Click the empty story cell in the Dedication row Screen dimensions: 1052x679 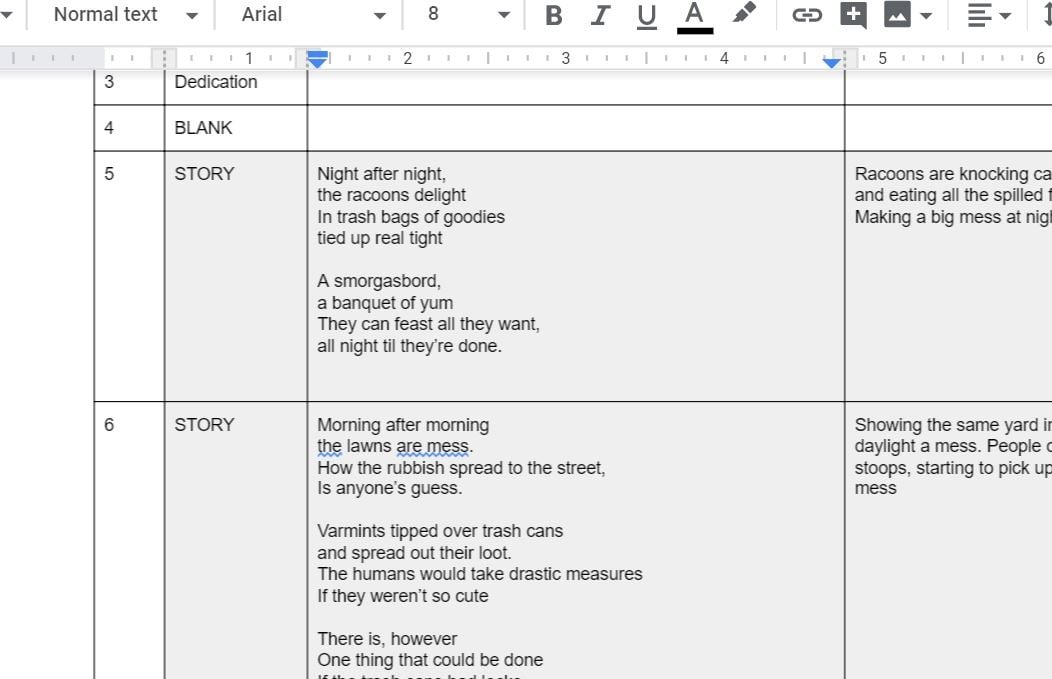coord(576,87)
